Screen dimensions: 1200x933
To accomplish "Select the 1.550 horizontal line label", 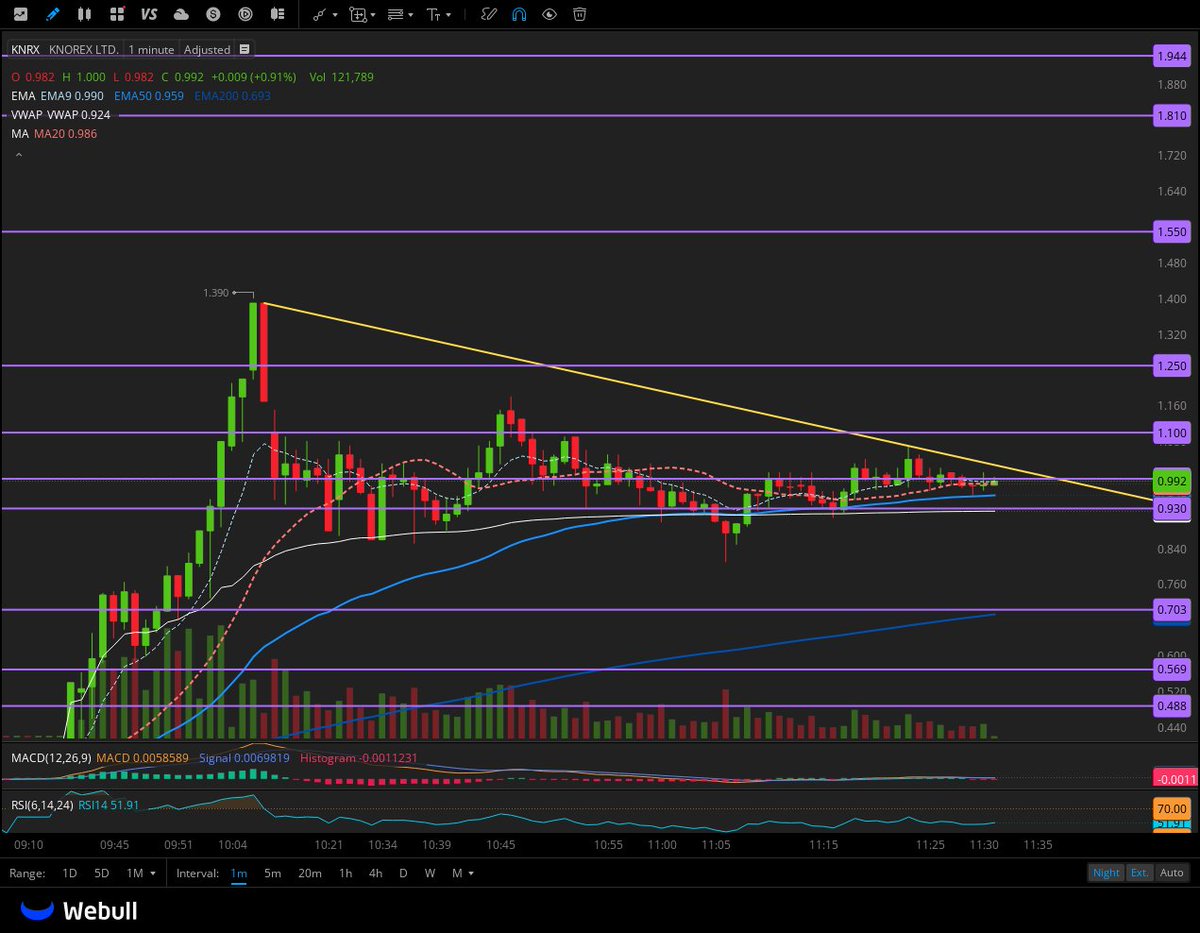I will tap(1171, 231).
